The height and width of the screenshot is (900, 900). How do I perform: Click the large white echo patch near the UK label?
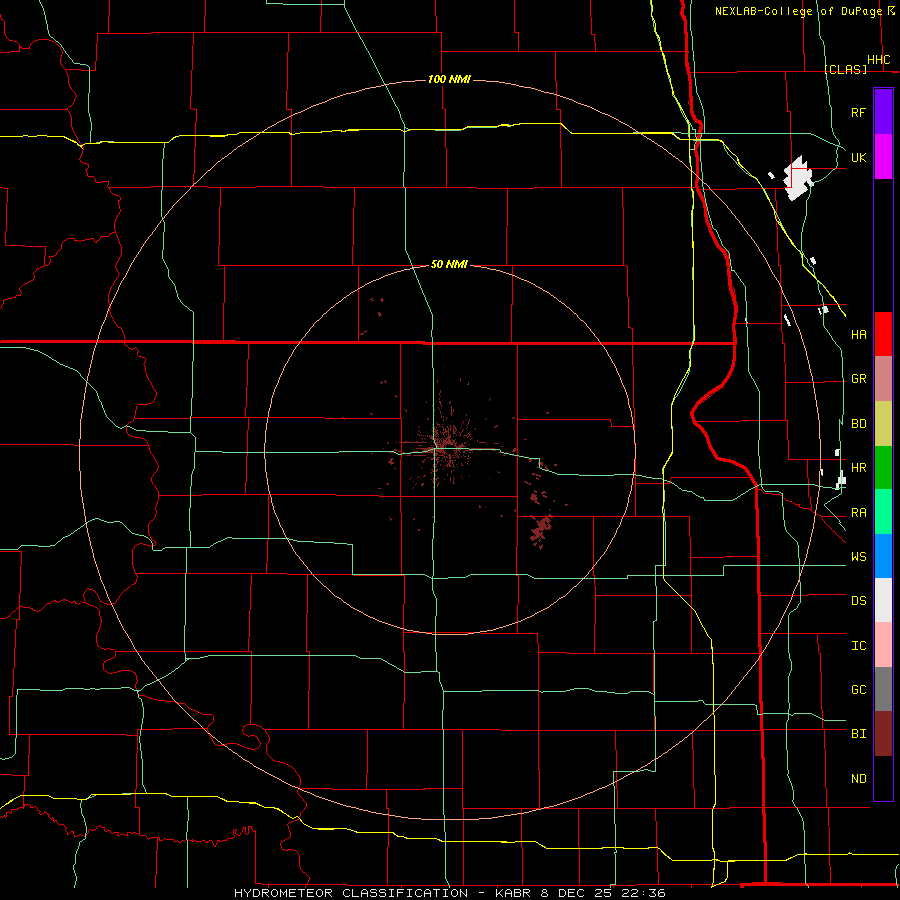point(798,178)
